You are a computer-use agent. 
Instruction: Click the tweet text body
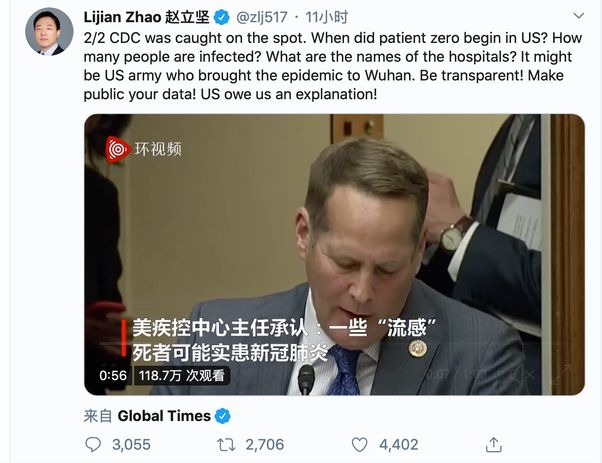pos(333,66)
